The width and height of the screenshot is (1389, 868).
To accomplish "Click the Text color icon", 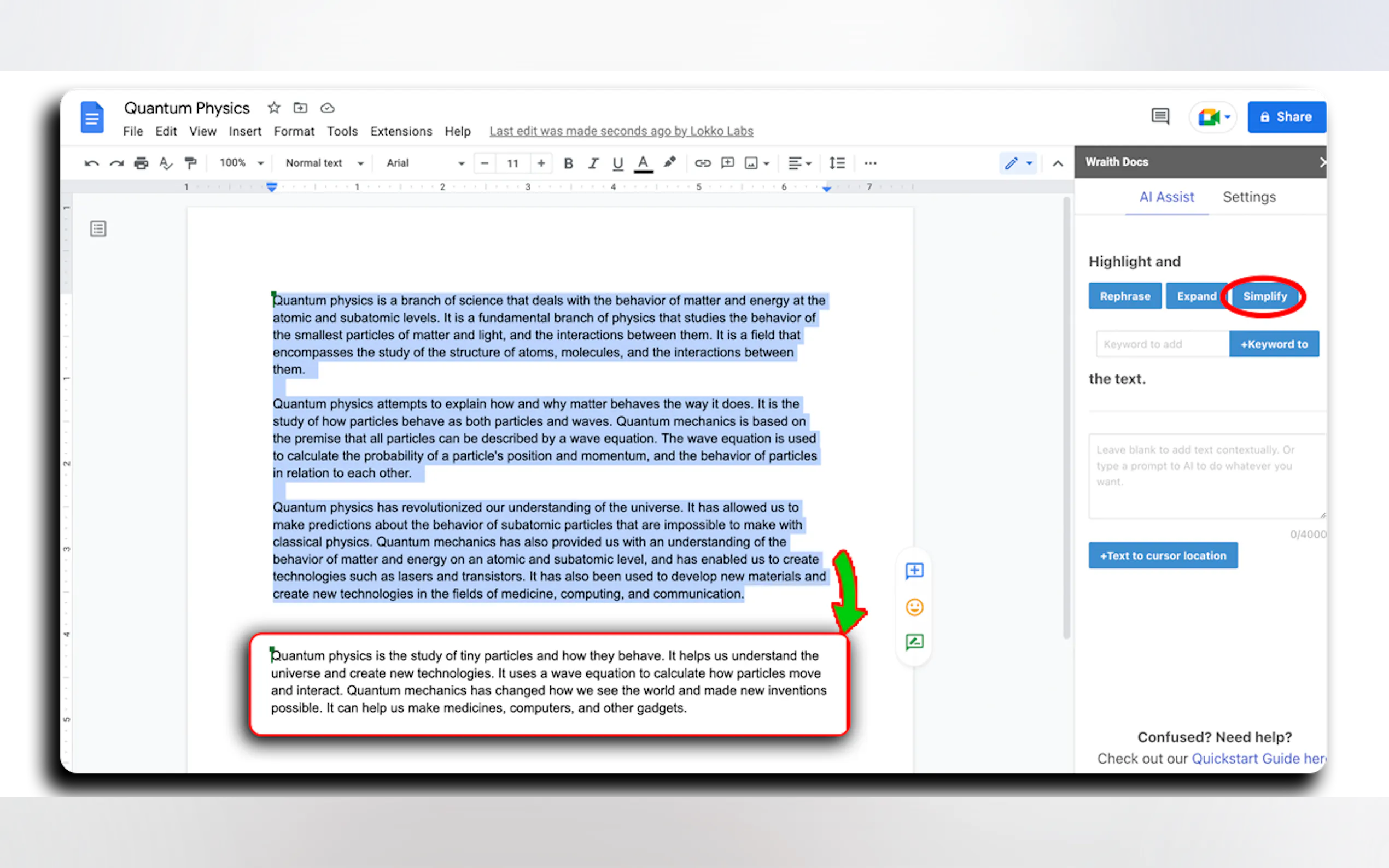I will point(643,163).
